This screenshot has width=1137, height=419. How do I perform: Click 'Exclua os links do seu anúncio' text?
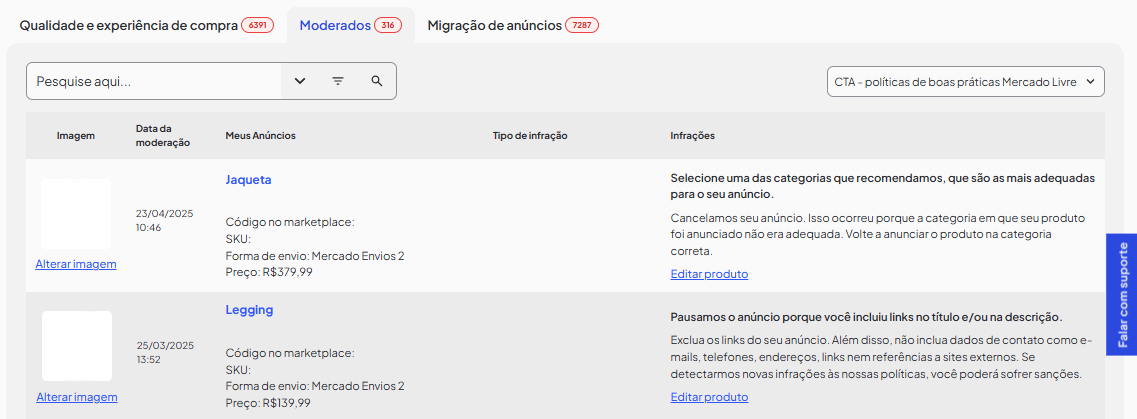click(x=881, y=357)
